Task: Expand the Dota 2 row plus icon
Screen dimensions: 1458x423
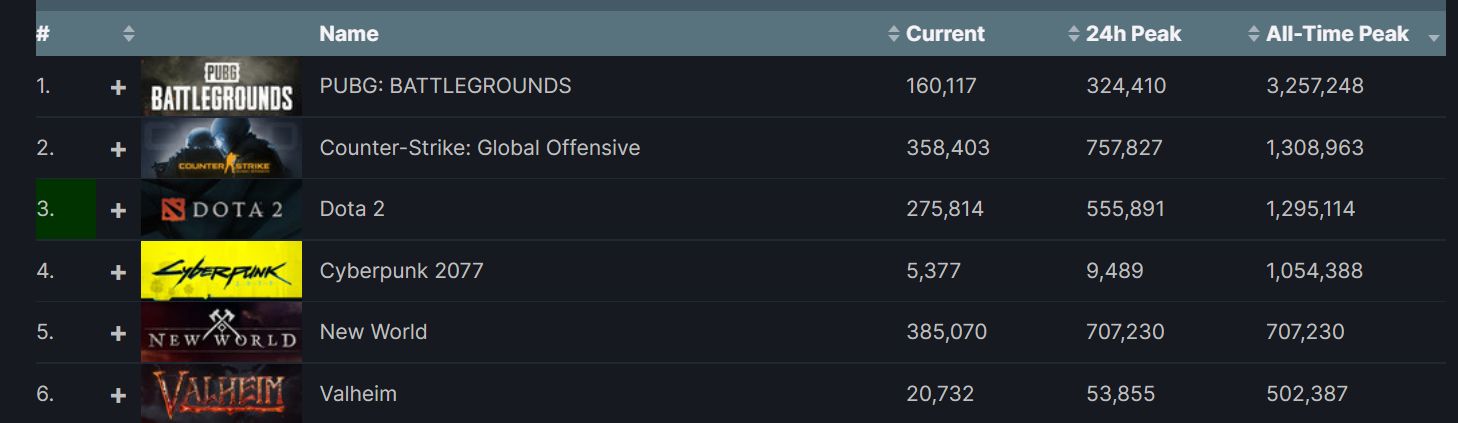Action: (118, 210)
